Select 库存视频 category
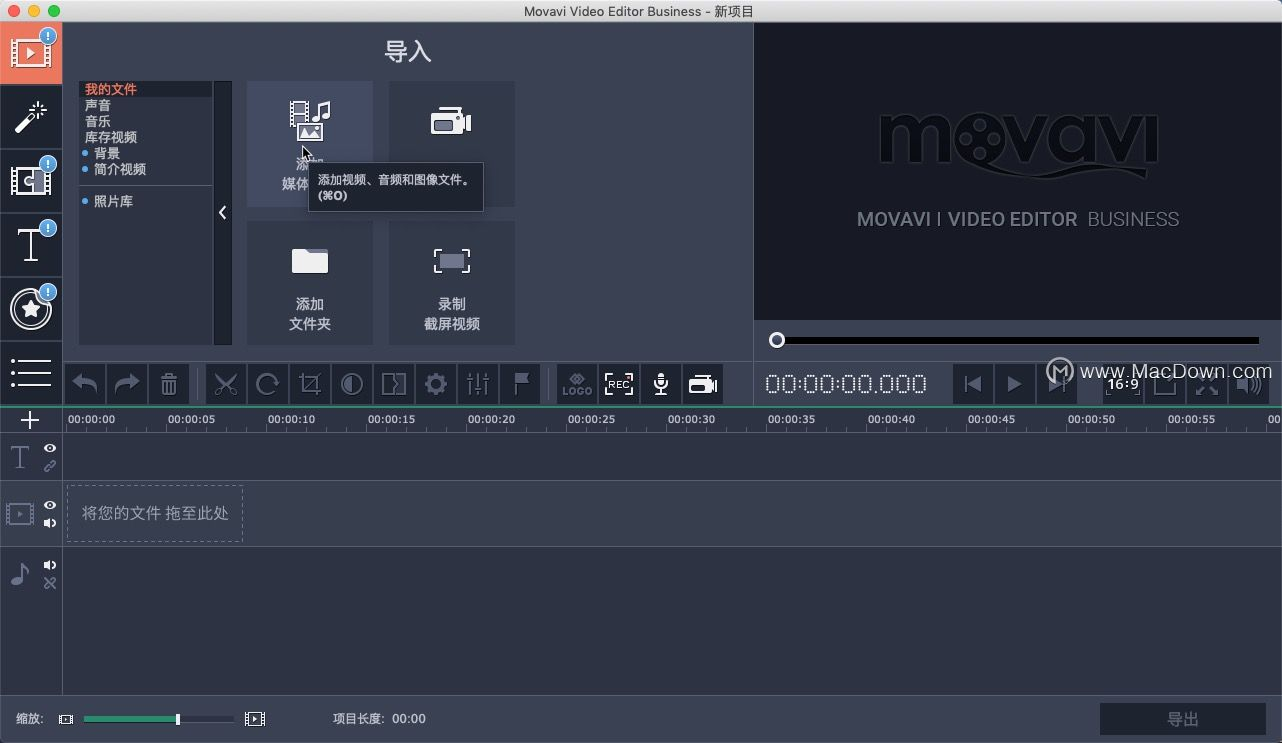This screenshot has height=743, width=1282. (x=111, y=137)
